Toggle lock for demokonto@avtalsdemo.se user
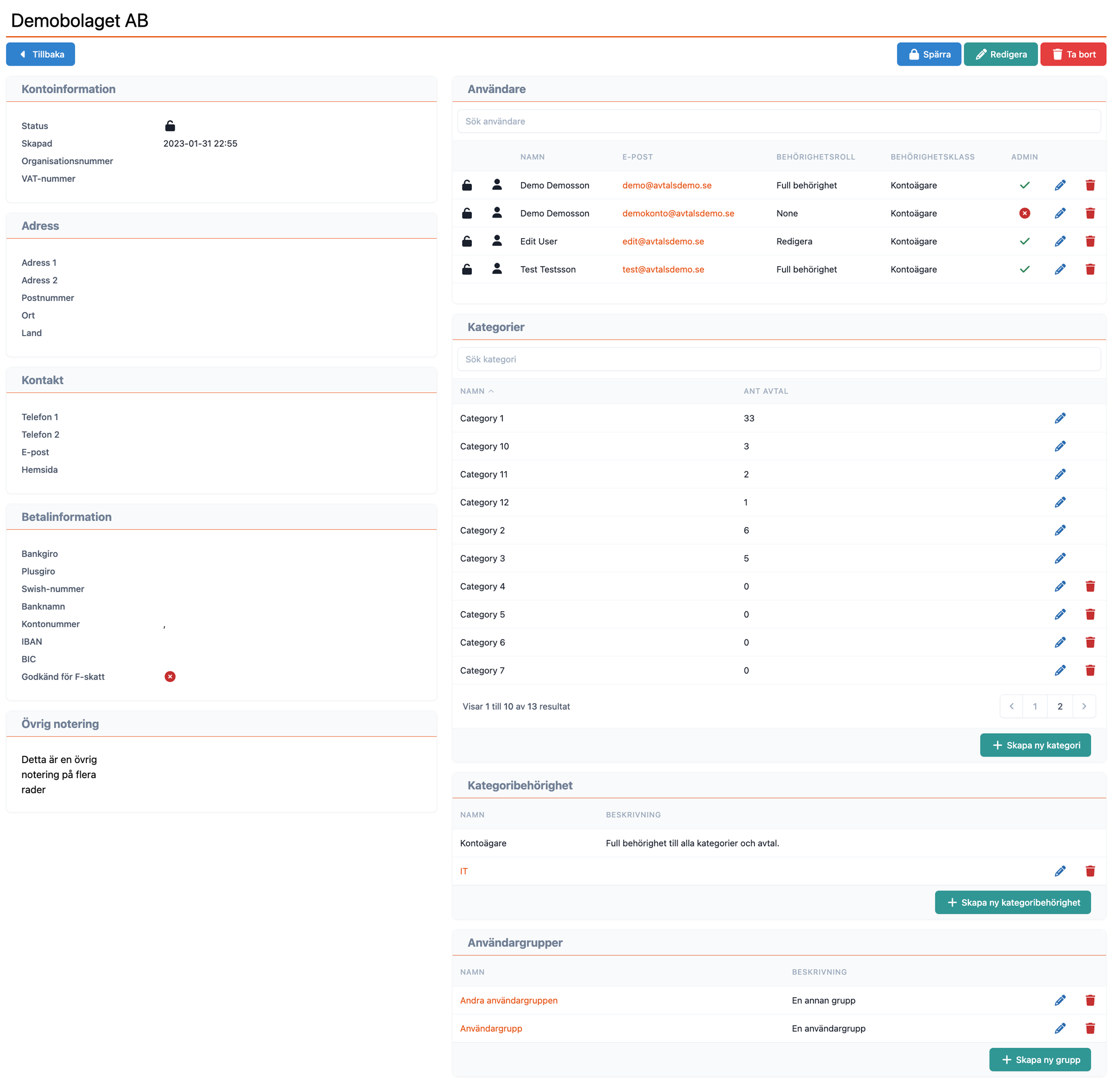The image size is (1113, 1092). 467,213
